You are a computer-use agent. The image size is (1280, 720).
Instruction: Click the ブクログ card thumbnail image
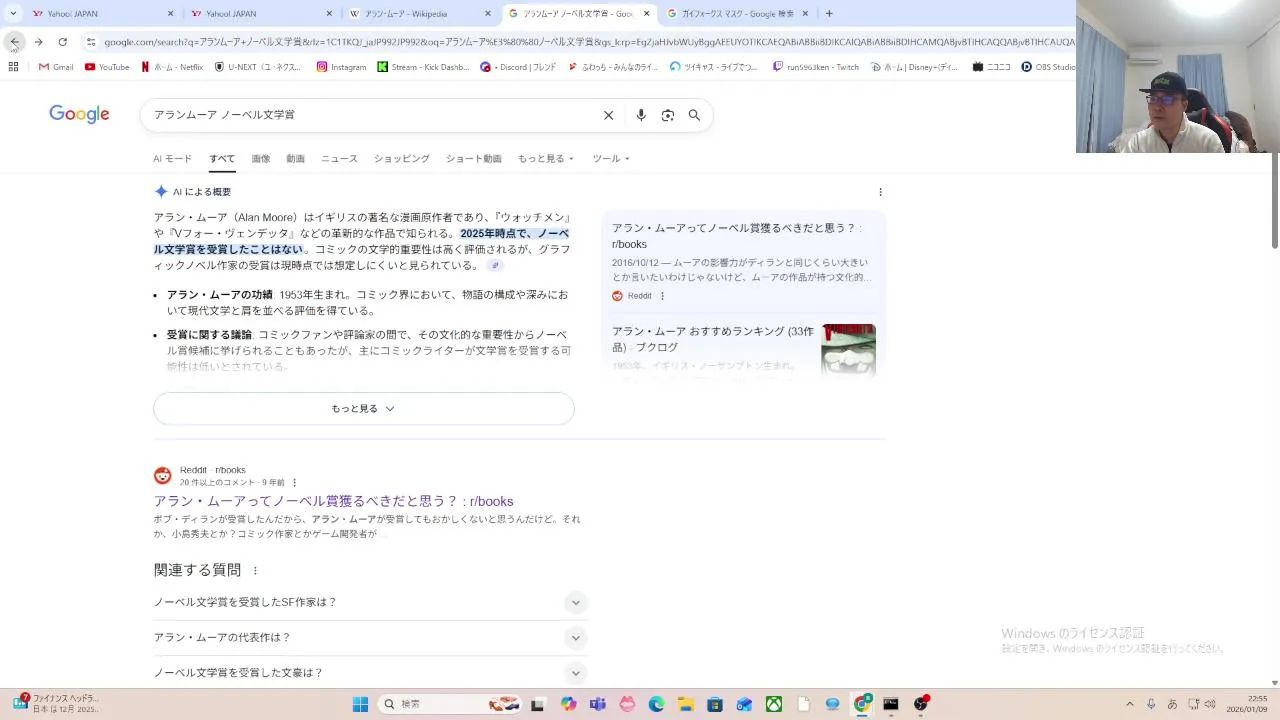tap(848, 349)
